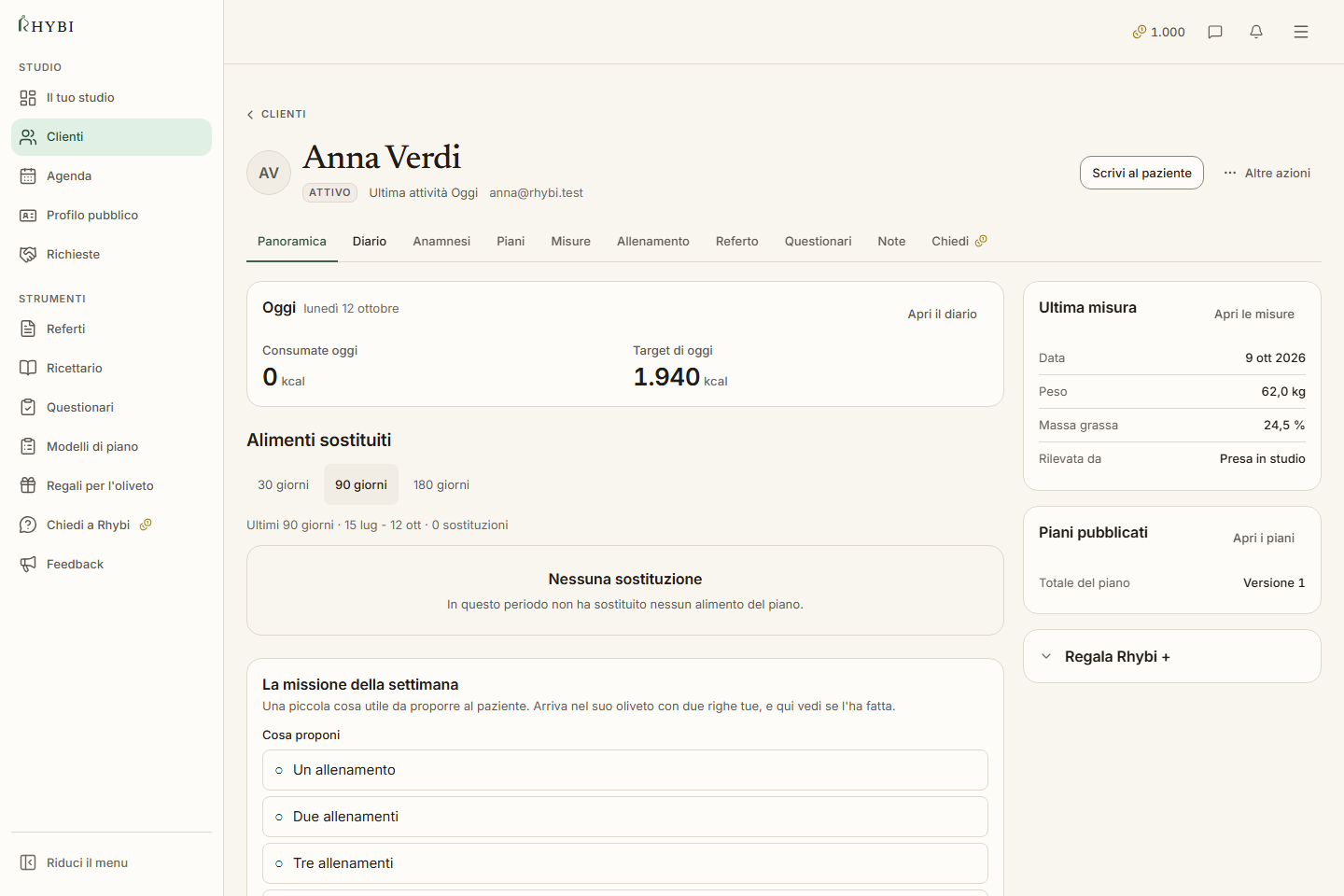The width and height of the screenshot is (1344, 896).
Task: Open the hamburger menu icon
Action: point(1301,32)
